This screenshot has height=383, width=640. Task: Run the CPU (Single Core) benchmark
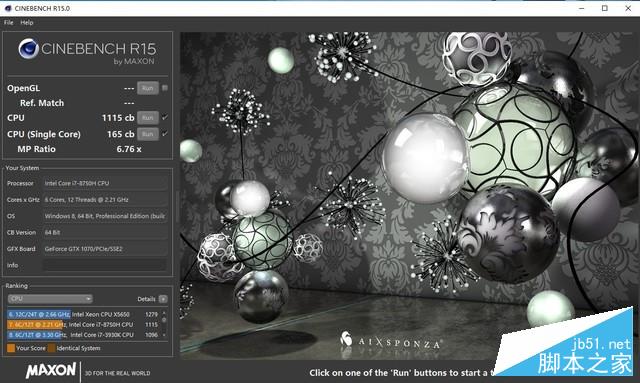point(148,134)
